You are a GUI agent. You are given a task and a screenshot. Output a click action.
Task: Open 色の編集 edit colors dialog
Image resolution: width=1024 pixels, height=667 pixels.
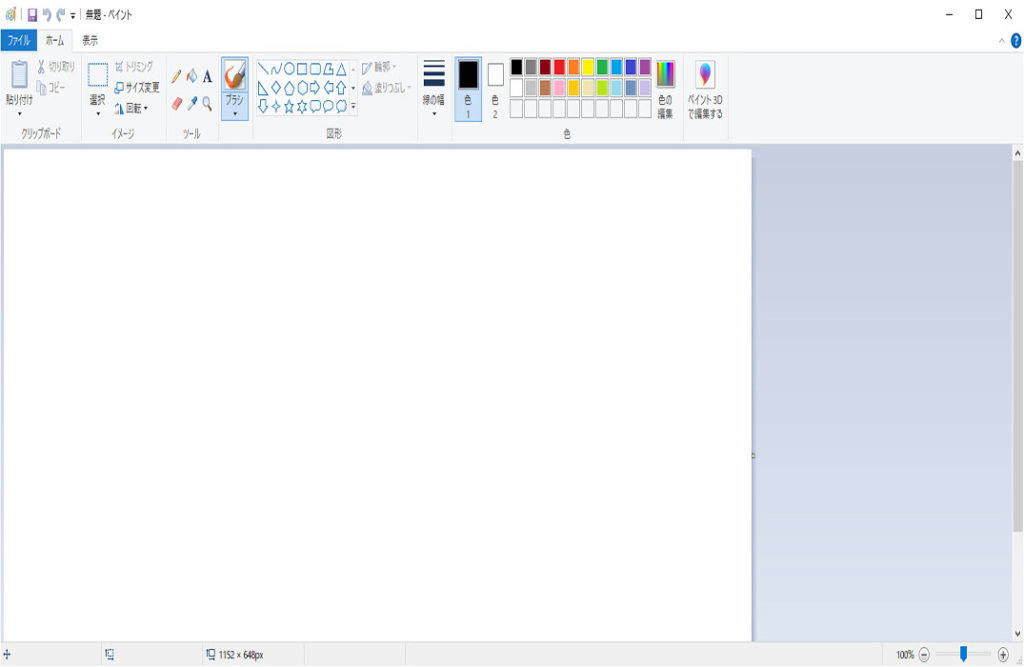pos(665,90)
